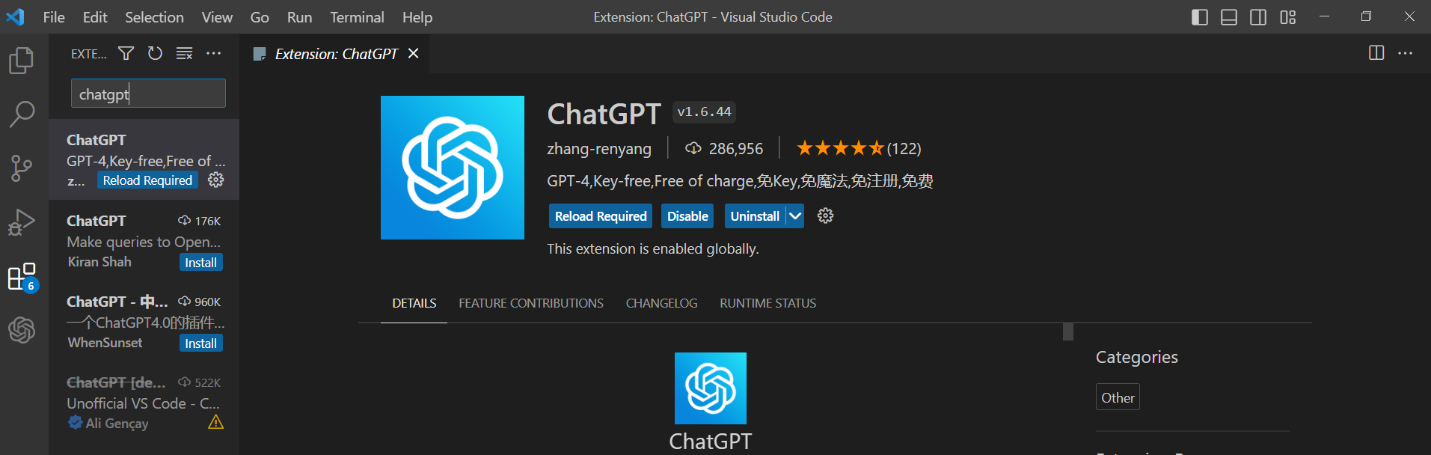Viewport: 1431px width, 455px height.
Task: Toggle secondary side bar layout icon
Action: pyautogui.click(x=1258, y=17)
